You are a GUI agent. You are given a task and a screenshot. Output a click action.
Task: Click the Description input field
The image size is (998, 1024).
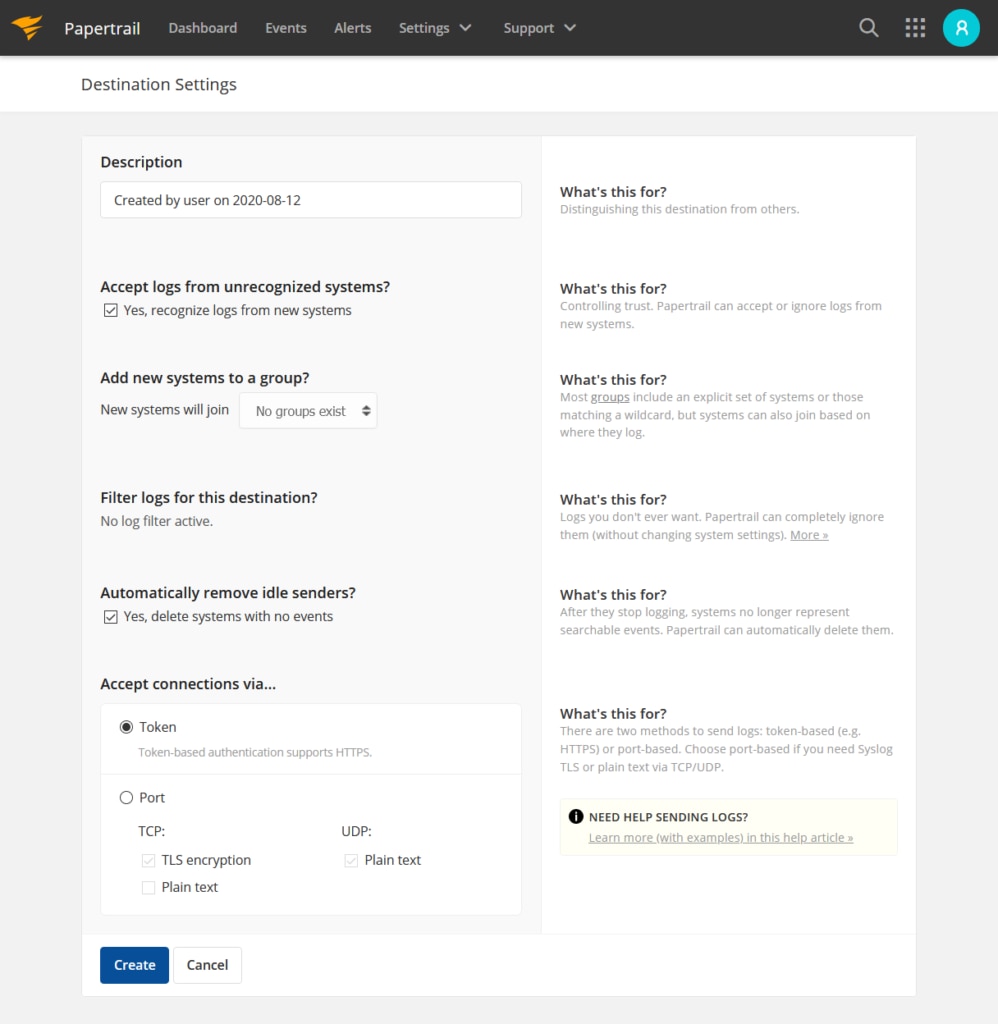(311, 200)
